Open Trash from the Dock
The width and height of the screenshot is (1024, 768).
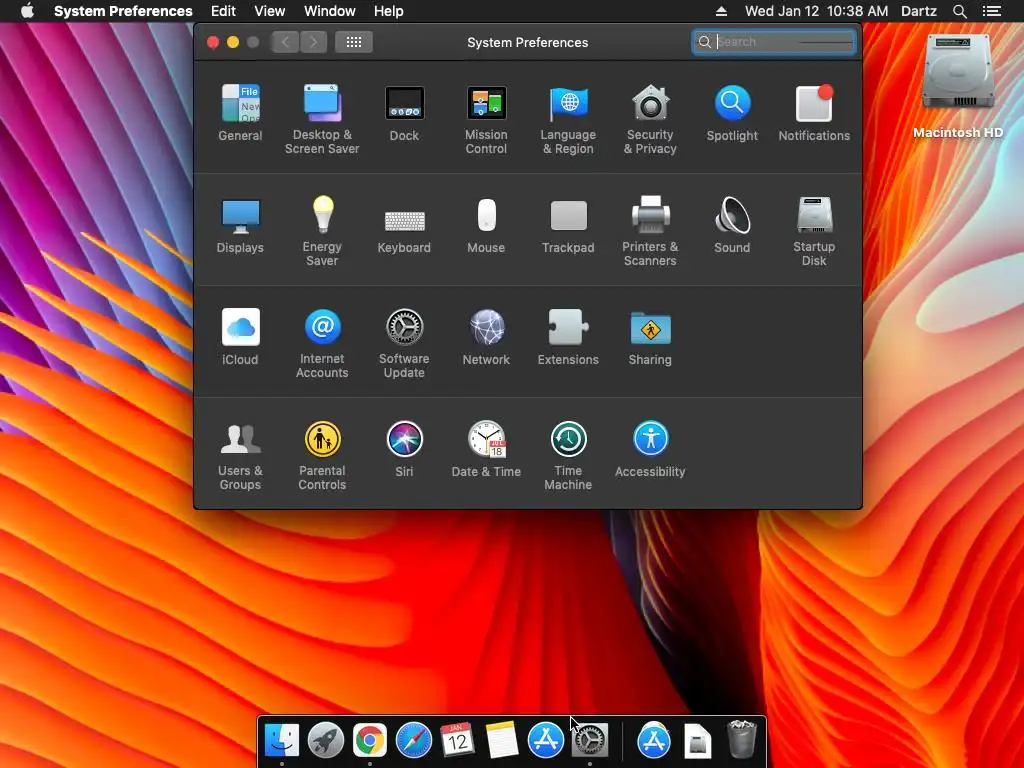point(741,739)
